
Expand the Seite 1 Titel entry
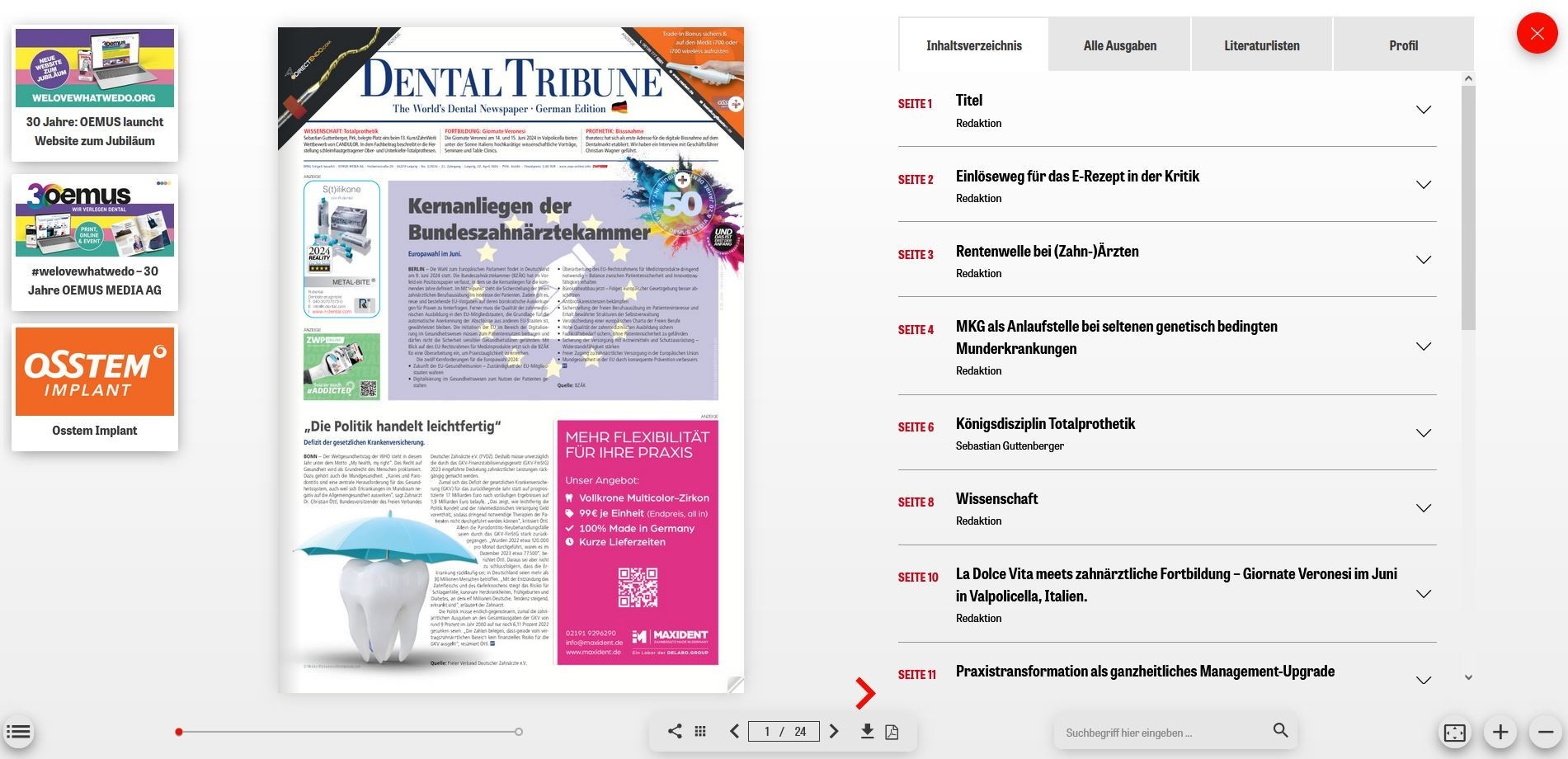(1424, 110)
